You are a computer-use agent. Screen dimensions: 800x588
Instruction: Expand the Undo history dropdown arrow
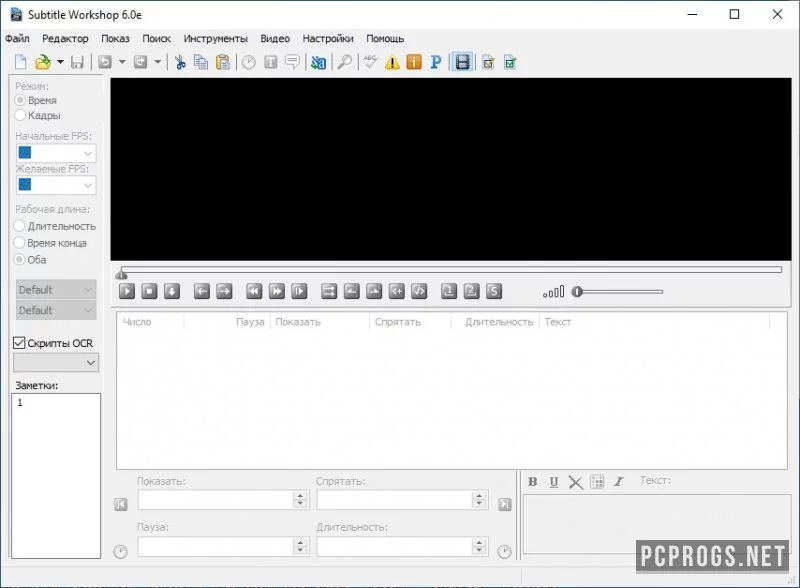122,62
